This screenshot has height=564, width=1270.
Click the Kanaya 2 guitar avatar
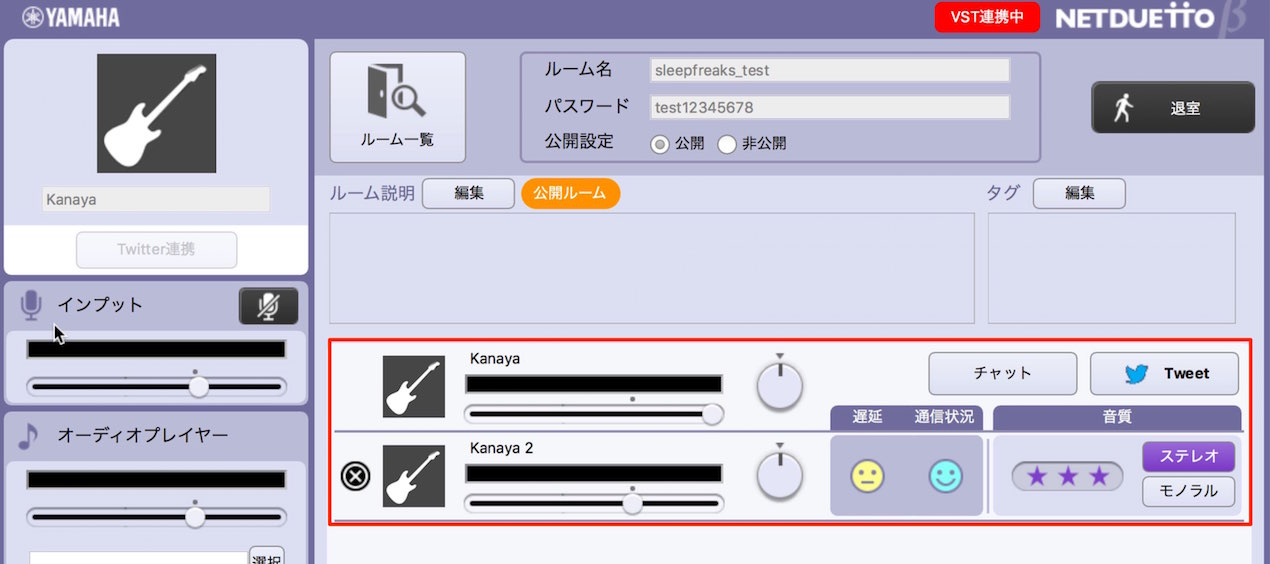414,477
